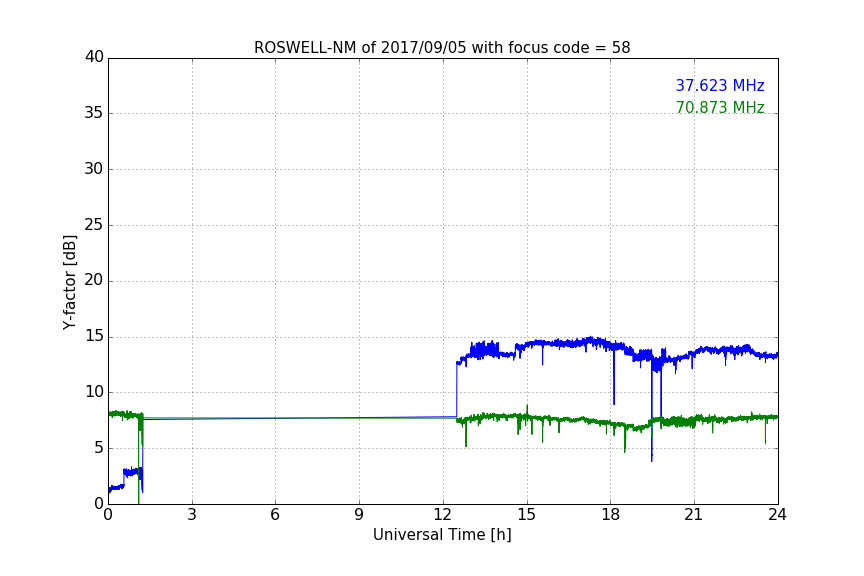864x576 pixels.
Task: Click x-axis tick label 9
Action: [359, 515]
